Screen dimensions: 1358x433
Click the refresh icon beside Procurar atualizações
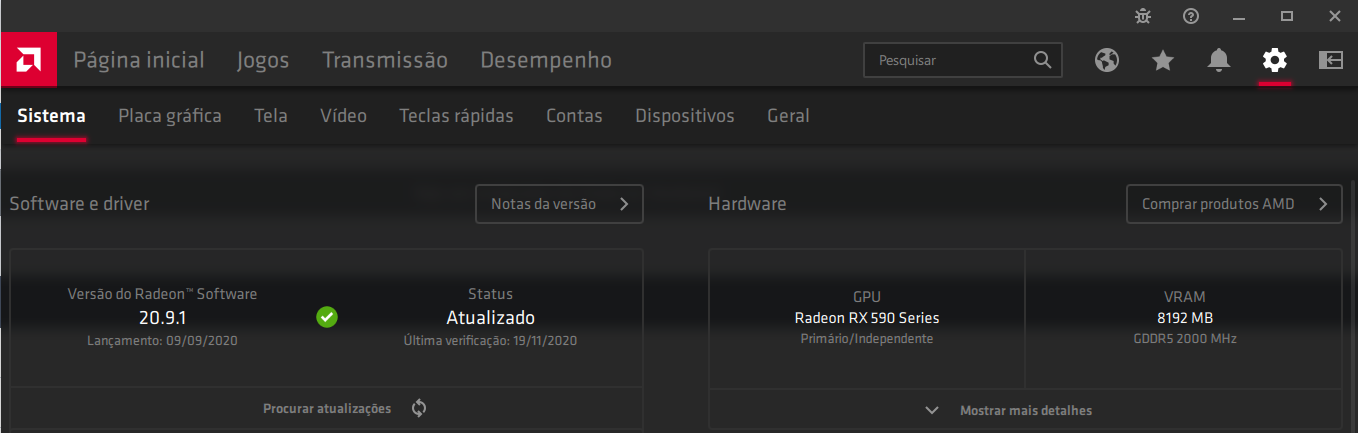pyautogui.click(x=419, y=408)
